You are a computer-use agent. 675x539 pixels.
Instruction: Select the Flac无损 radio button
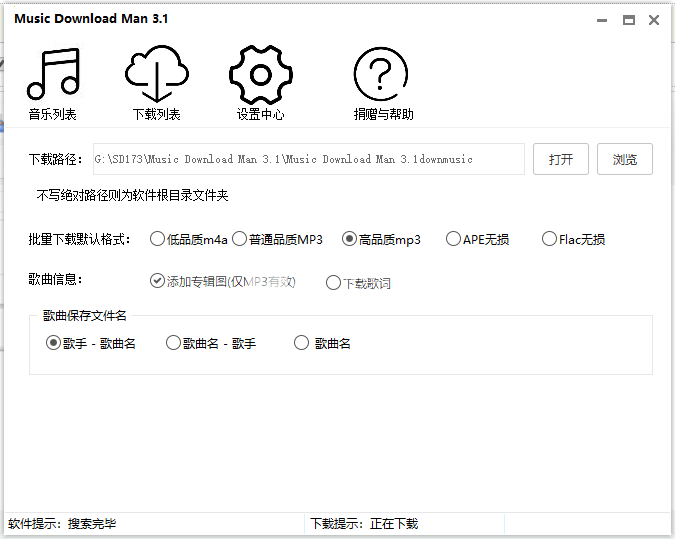549,239
